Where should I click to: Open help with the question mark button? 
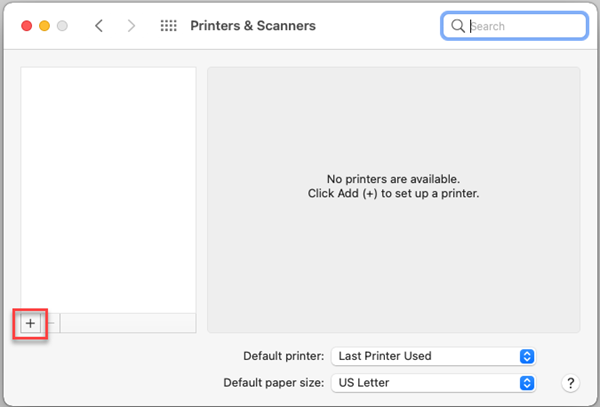pyautogui.click(x=571, y=383)
